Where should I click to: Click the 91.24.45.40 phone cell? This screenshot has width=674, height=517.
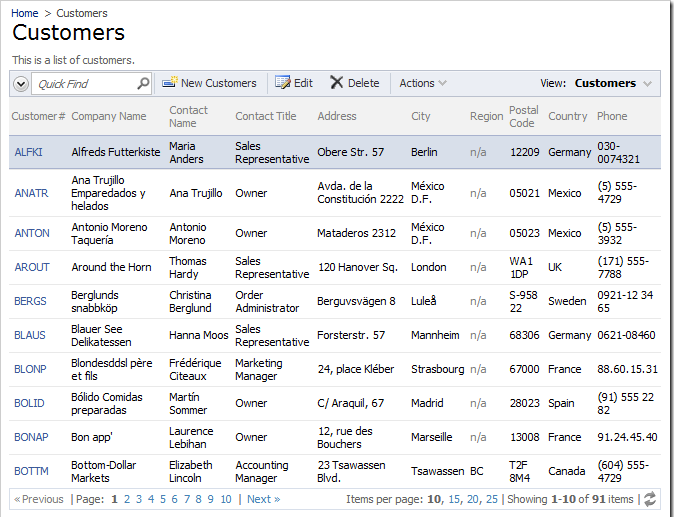(627, 437)
